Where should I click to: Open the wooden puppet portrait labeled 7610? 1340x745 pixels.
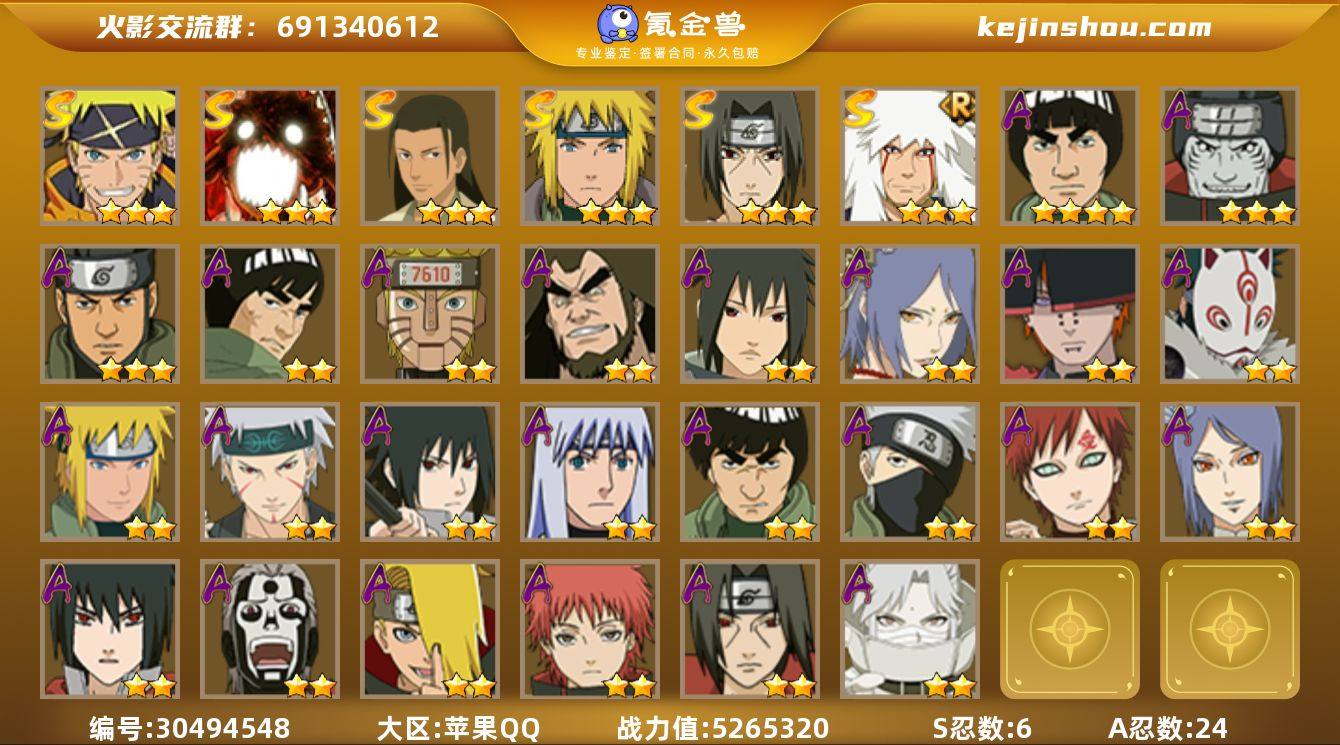click(x=430, y=314)
